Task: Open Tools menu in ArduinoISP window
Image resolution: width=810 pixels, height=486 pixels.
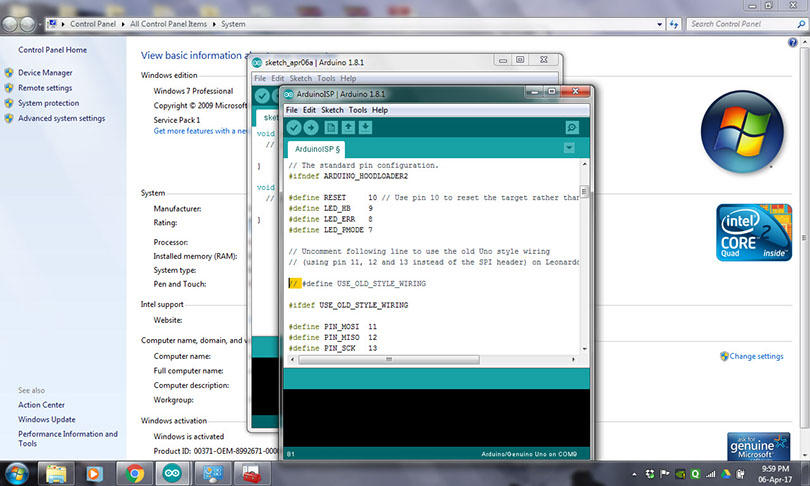Action: (357, 110)
